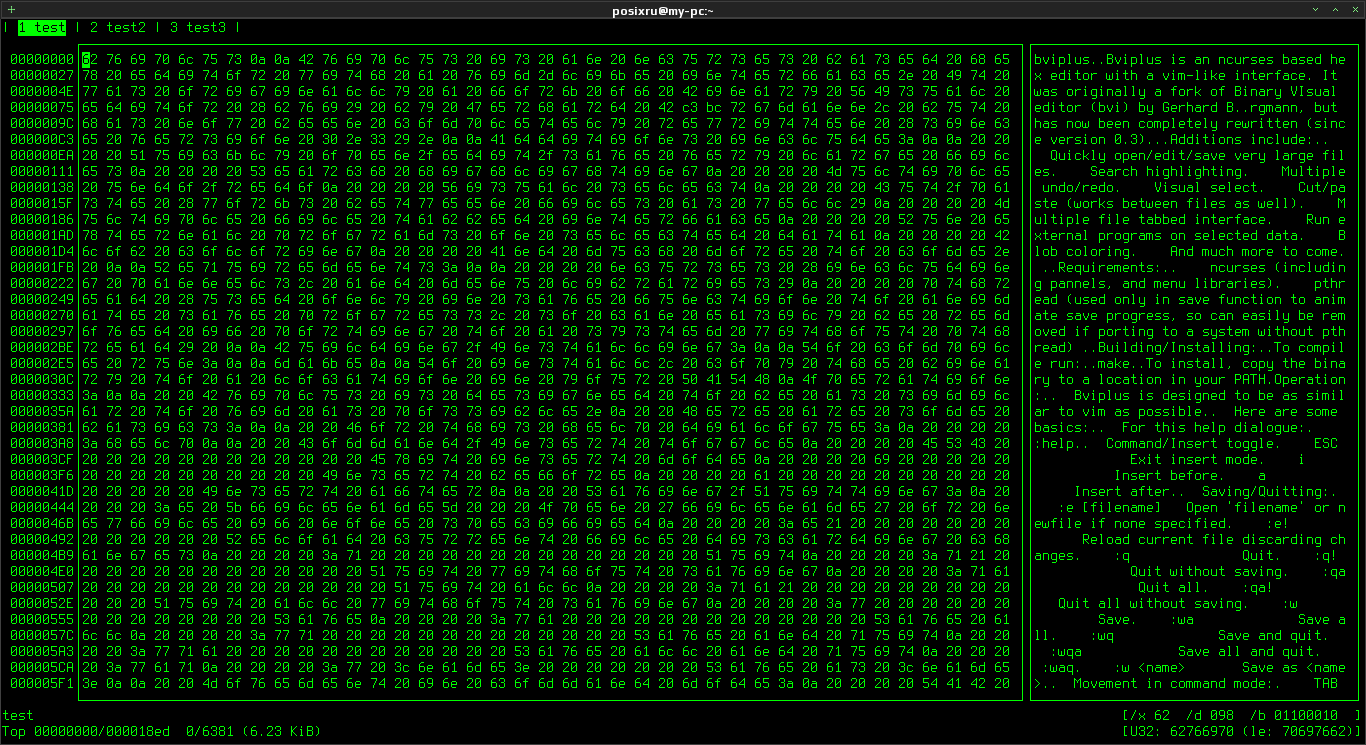
Task: Click offset label 00000027
Action: (42, 75)
